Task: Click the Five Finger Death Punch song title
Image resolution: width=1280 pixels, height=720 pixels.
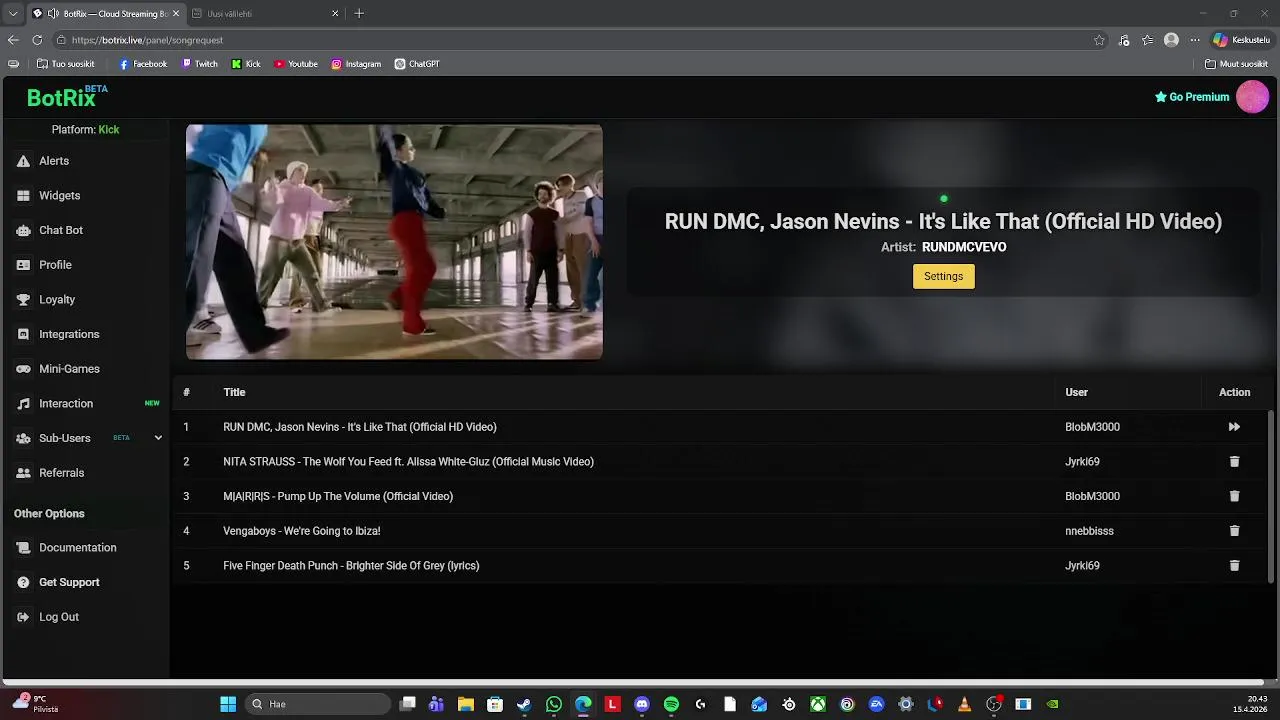Action: [x=351, y=566]
